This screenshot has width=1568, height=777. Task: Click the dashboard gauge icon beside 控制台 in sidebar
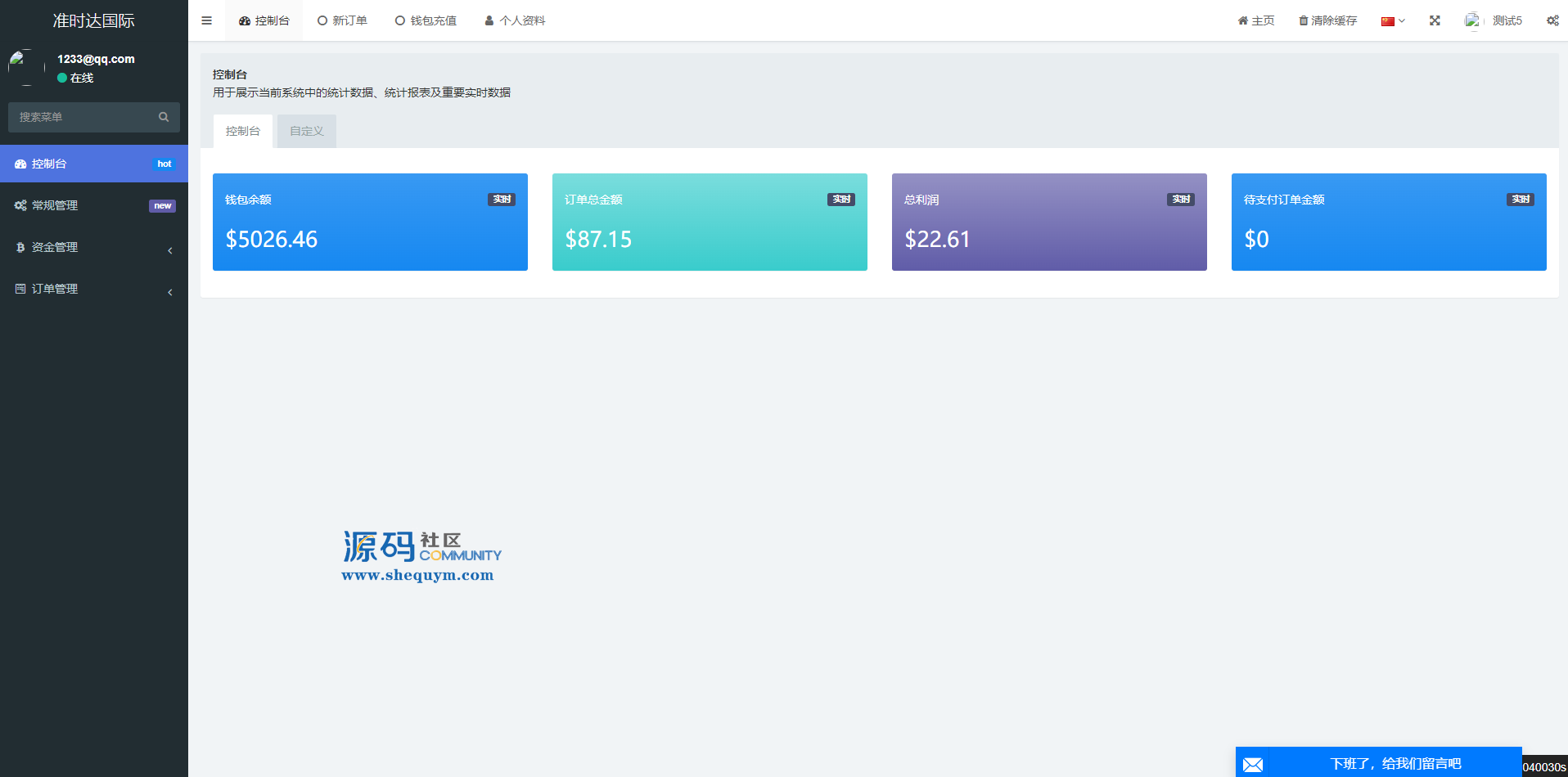pyautogui.click(x=20, y=164)
